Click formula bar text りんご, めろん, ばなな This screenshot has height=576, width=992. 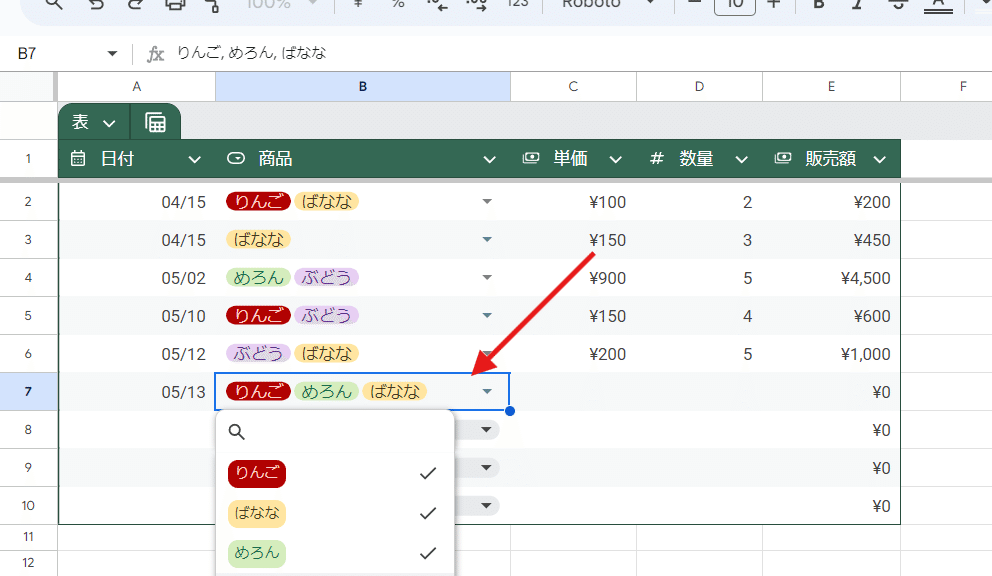(251, 53)
